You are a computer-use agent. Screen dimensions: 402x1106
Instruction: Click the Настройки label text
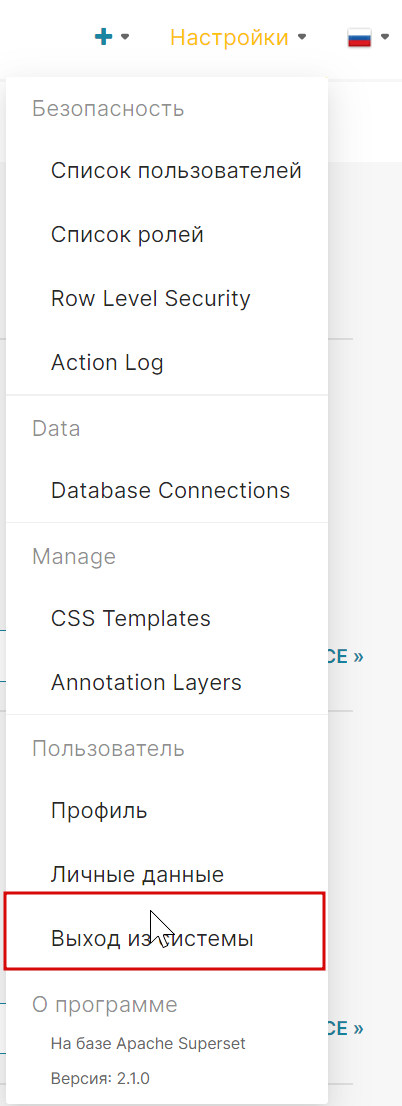click(229, 37)
